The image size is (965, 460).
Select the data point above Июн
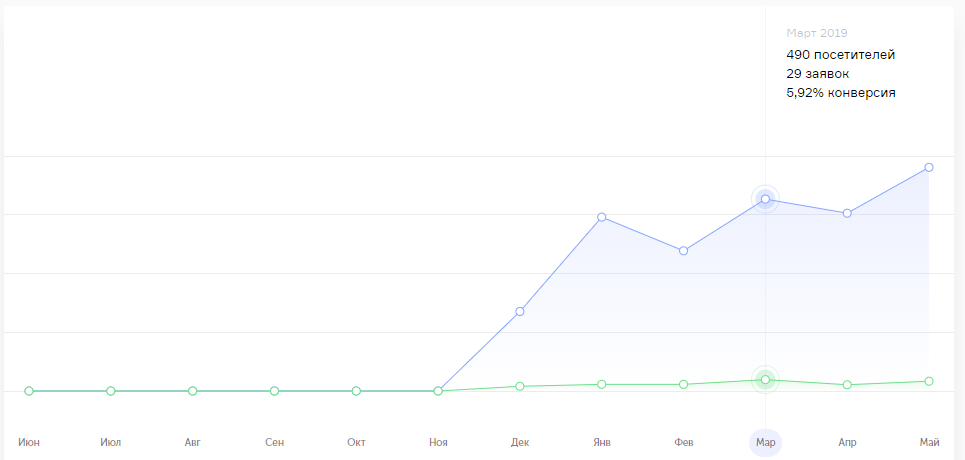click(29, 391)
